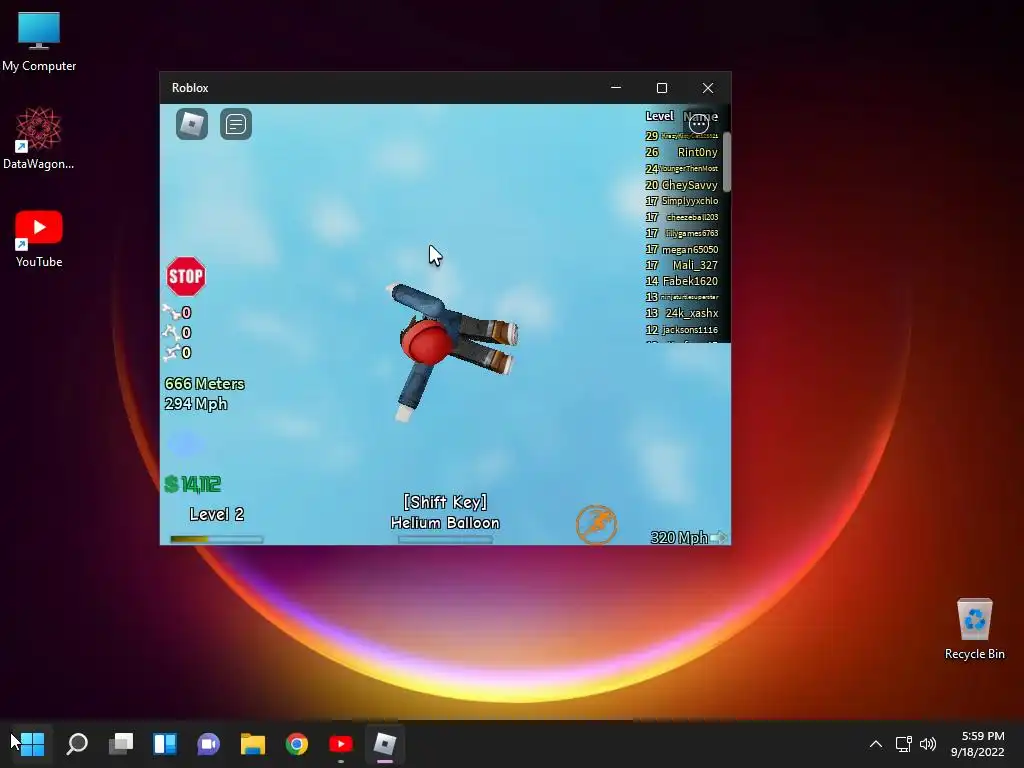This screenshot has height=768, width=1024.
Task: Select the Recycle Bin desktop icon
Action: pyautogui.click(x=974, y=630)
